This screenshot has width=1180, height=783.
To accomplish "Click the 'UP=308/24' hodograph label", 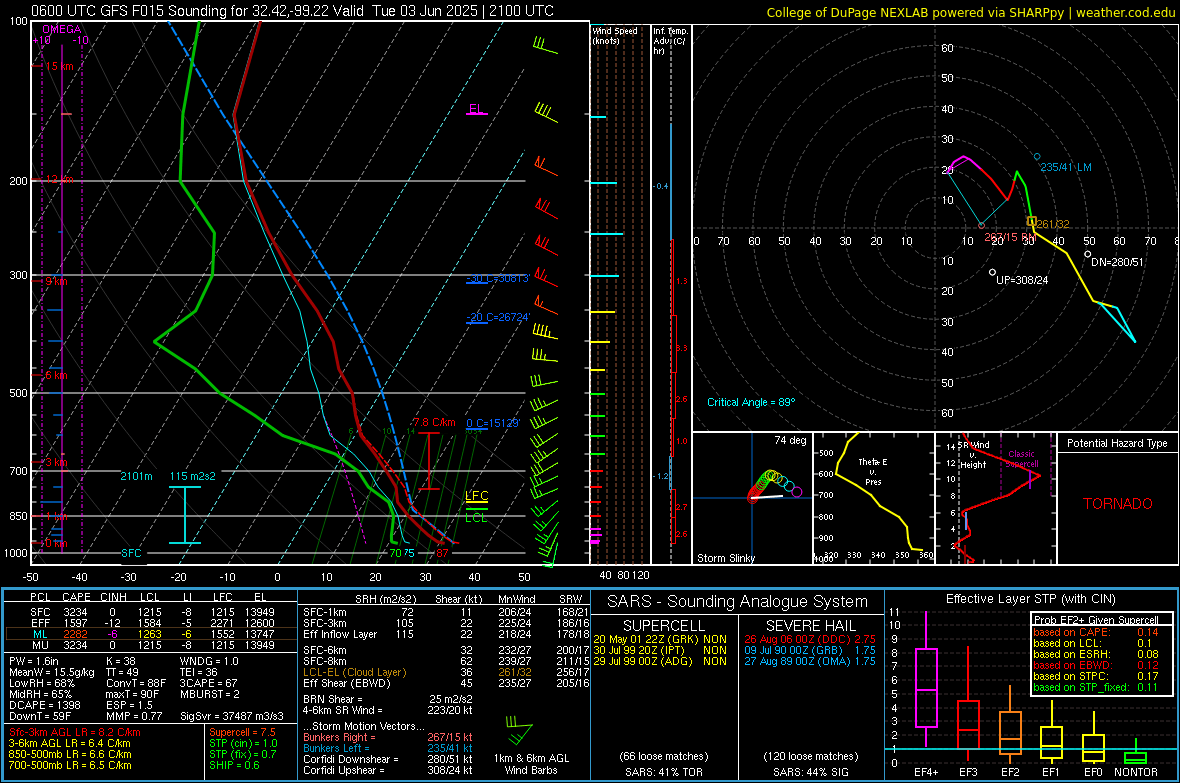I will [1022, 280].
